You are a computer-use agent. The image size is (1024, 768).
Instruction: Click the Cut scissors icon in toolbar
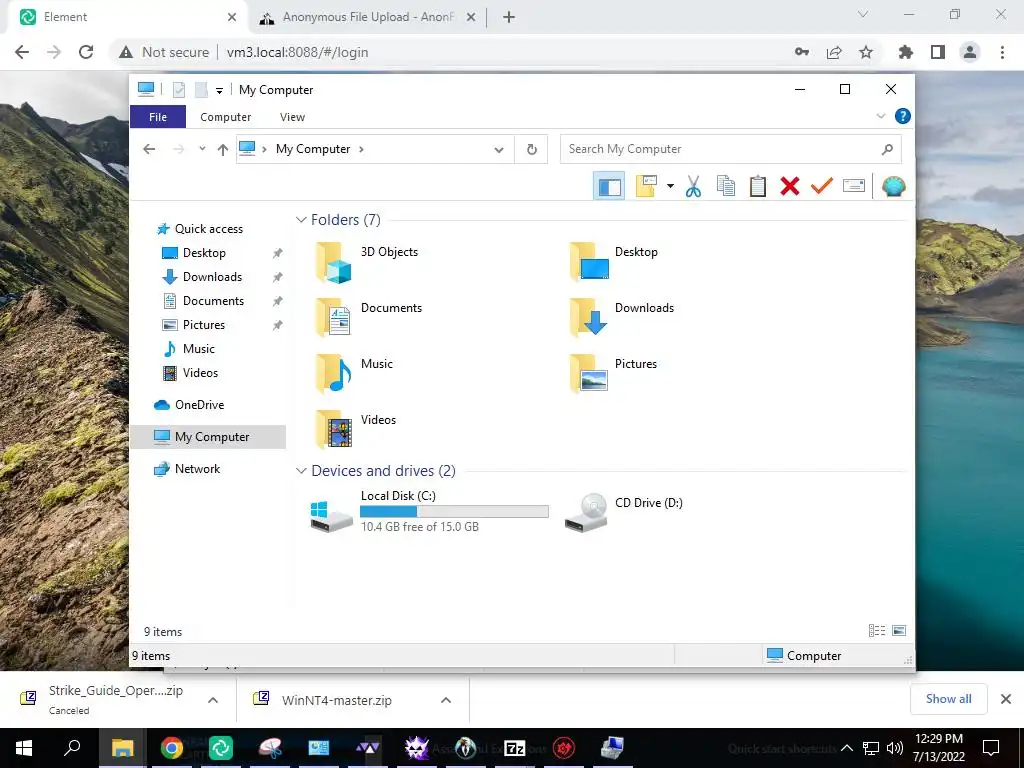tap(693, 187)
